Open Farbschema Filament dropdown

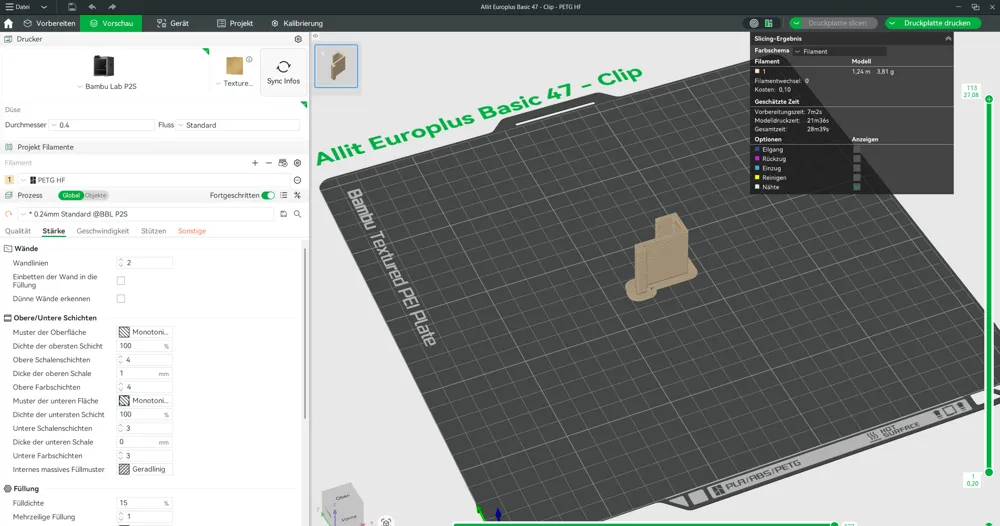click(839, 52)
